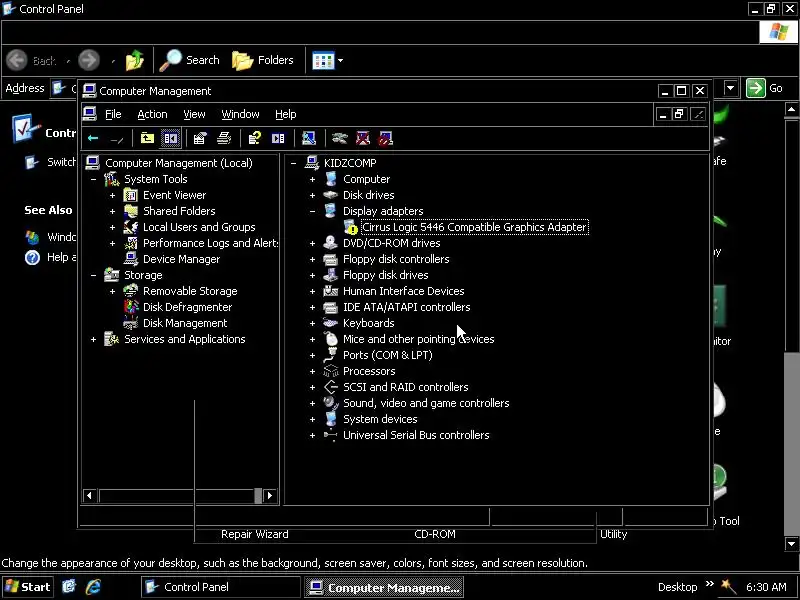Click the 6:30 AM clock in tray

pos(766,587)
